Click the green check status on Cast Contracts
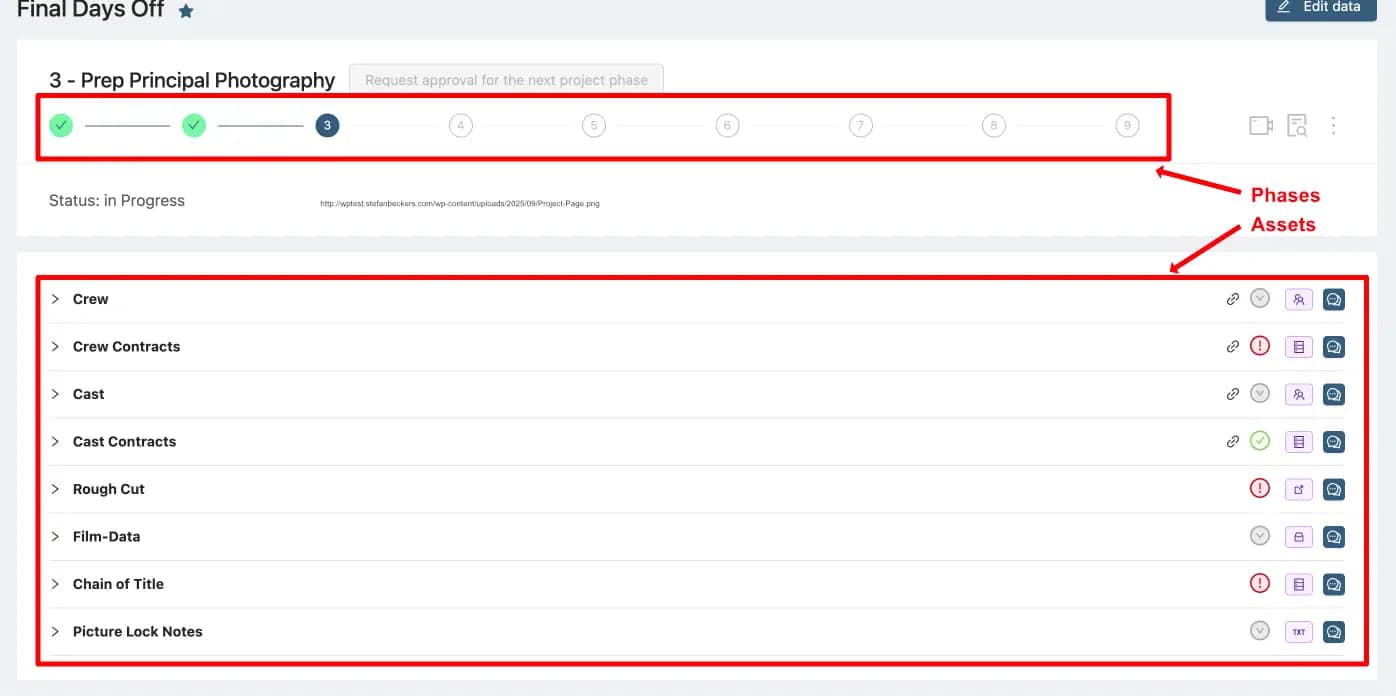 click(1260, 441)
